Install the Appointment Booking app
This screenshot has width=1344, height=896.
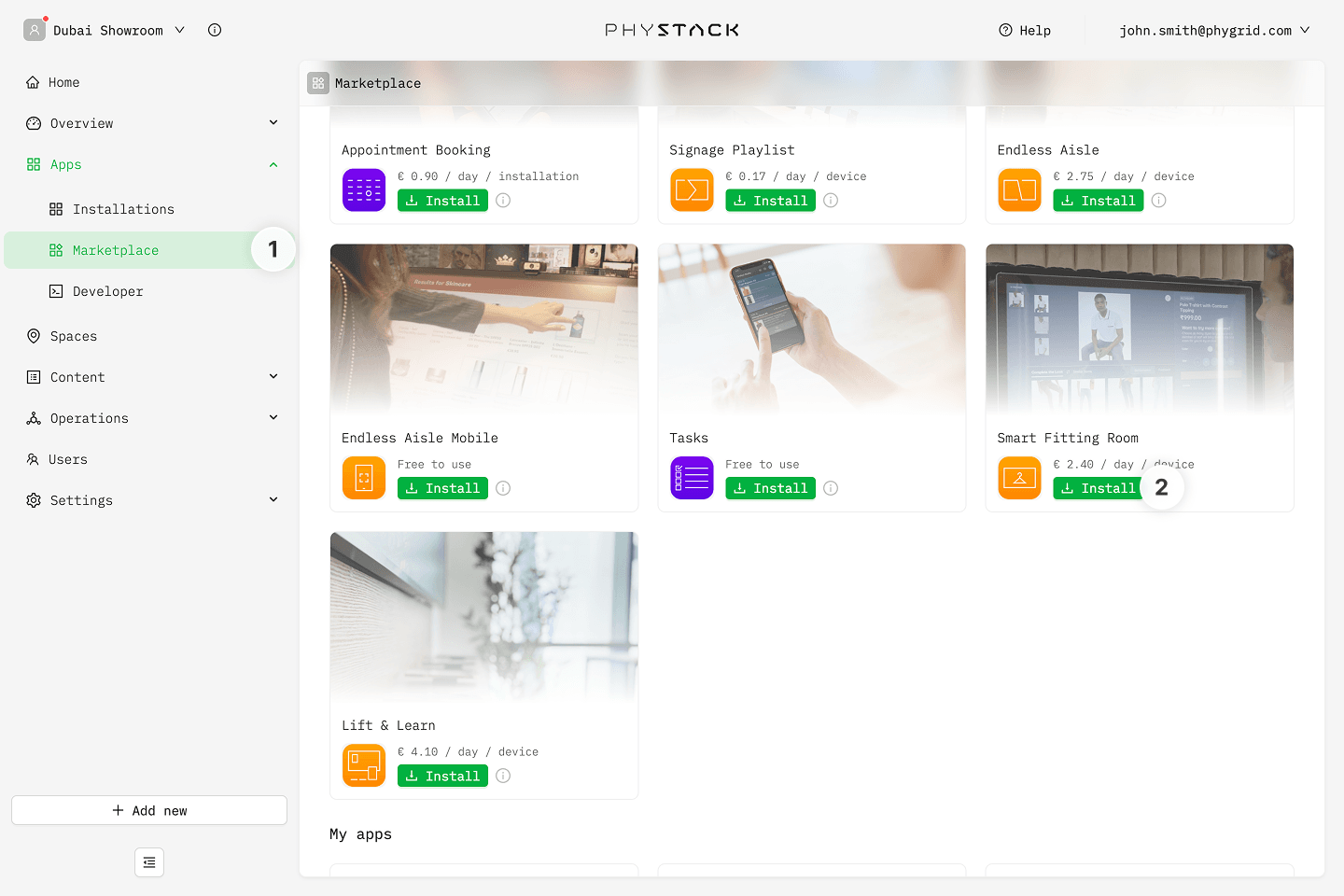[x=442, y=201]
